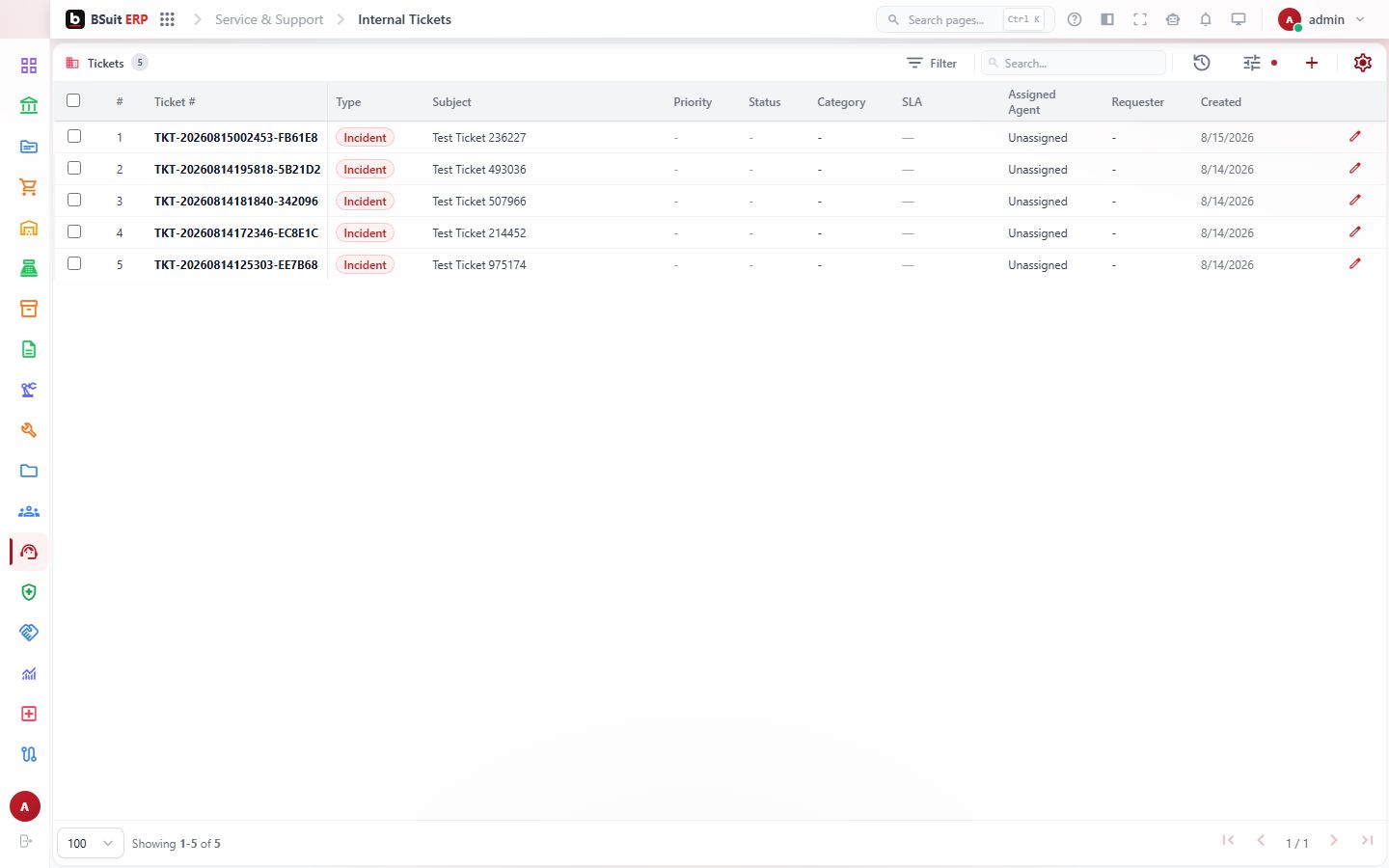The height and width of the screenshot is (868, 1389).
Task: Open the shopping cart module in sidebar
Action: click(29, 187)
